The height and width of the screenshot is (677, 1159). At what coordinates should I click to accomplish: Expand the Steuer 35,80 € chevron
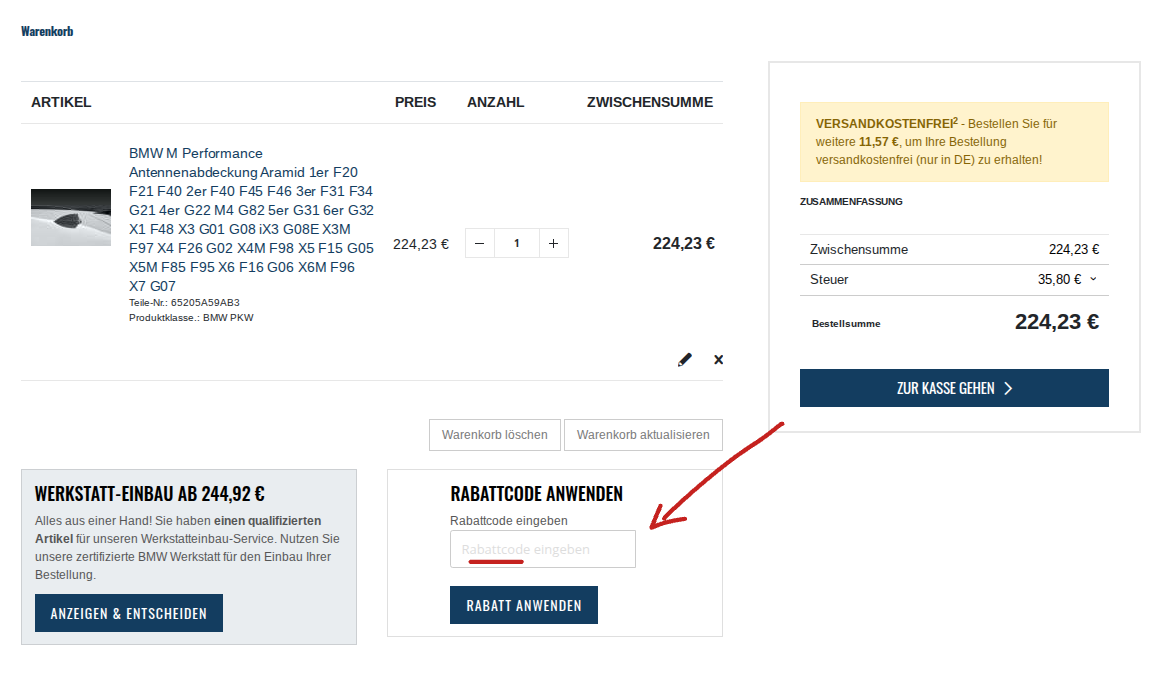tap(1093, 279)
